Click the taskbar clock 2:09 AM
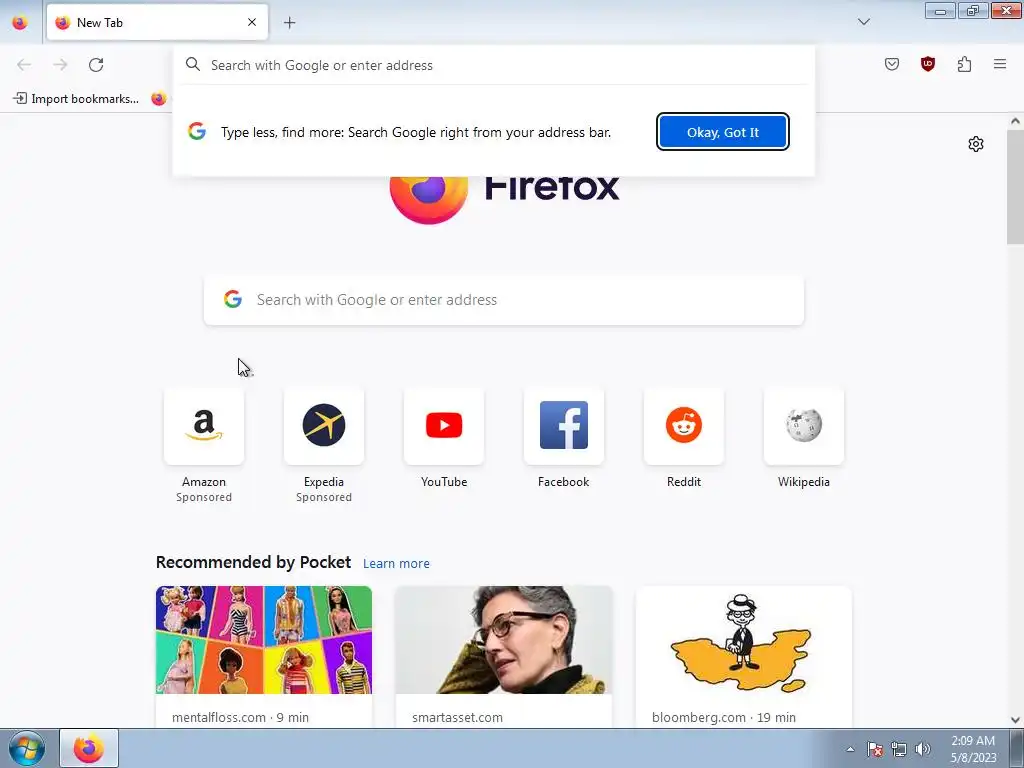Screen dimensions: 1024x768 pos(972,741)
